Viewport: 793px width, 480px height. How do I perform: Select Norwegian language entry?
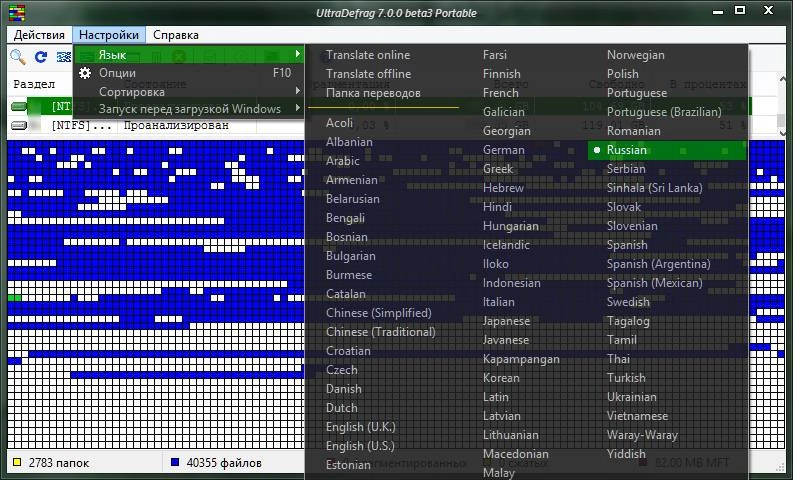[x=636, y=55]
